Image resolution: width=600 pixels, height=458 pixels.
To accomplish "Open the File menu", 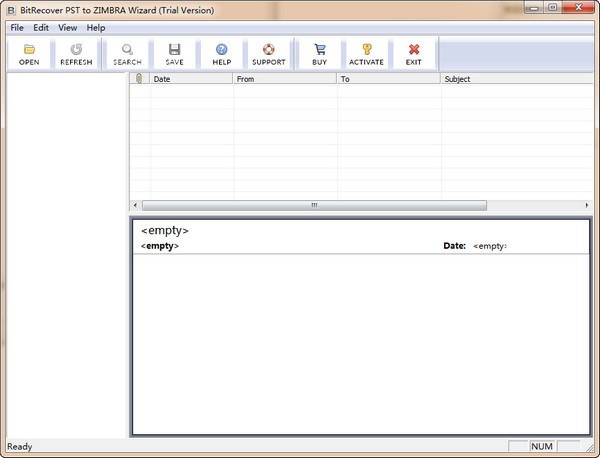I will (17, 28).
